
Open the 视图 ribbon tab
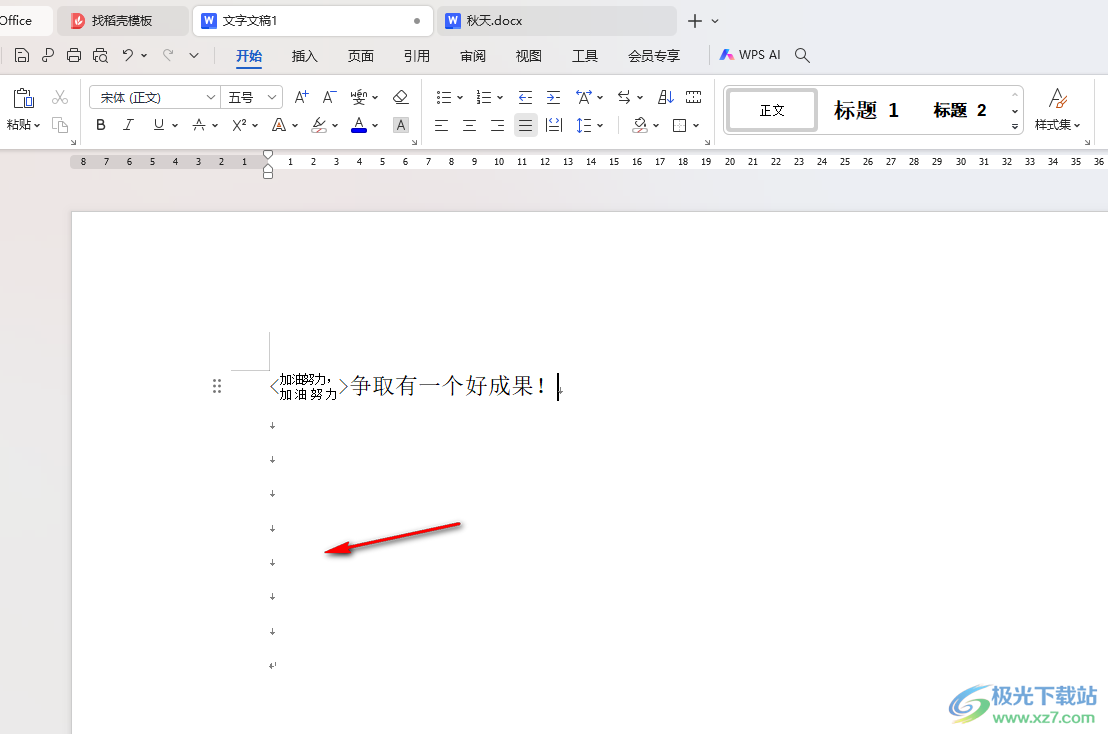529,56
